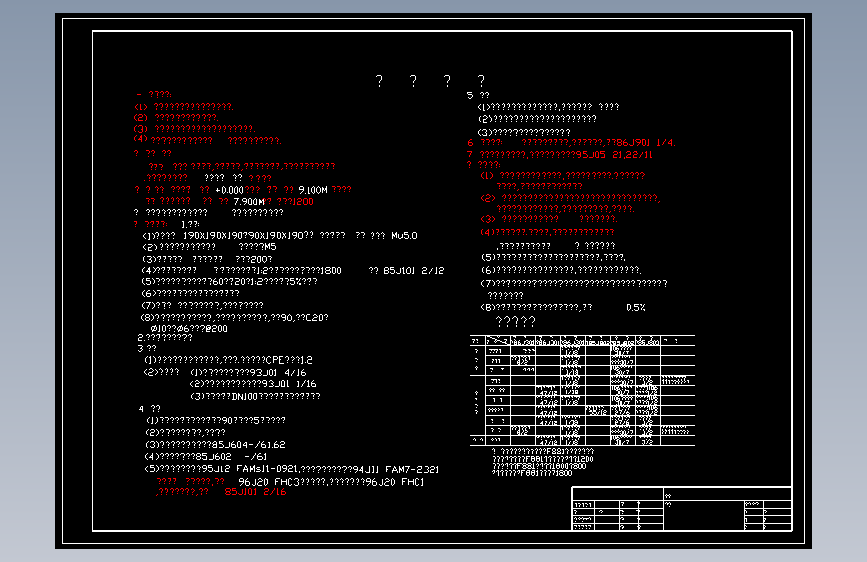Screen dimensions: 867x562
Task: Click the 'FAMsJ1-0921' text
Action: click(x=268, y=469)
